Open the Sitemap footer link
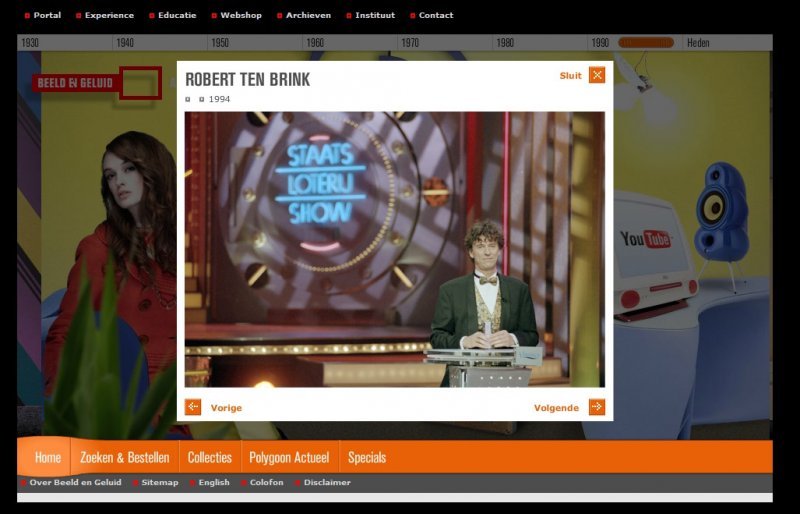Image resolution: width=800 pixels, height=514 pixels. (159, 482)
